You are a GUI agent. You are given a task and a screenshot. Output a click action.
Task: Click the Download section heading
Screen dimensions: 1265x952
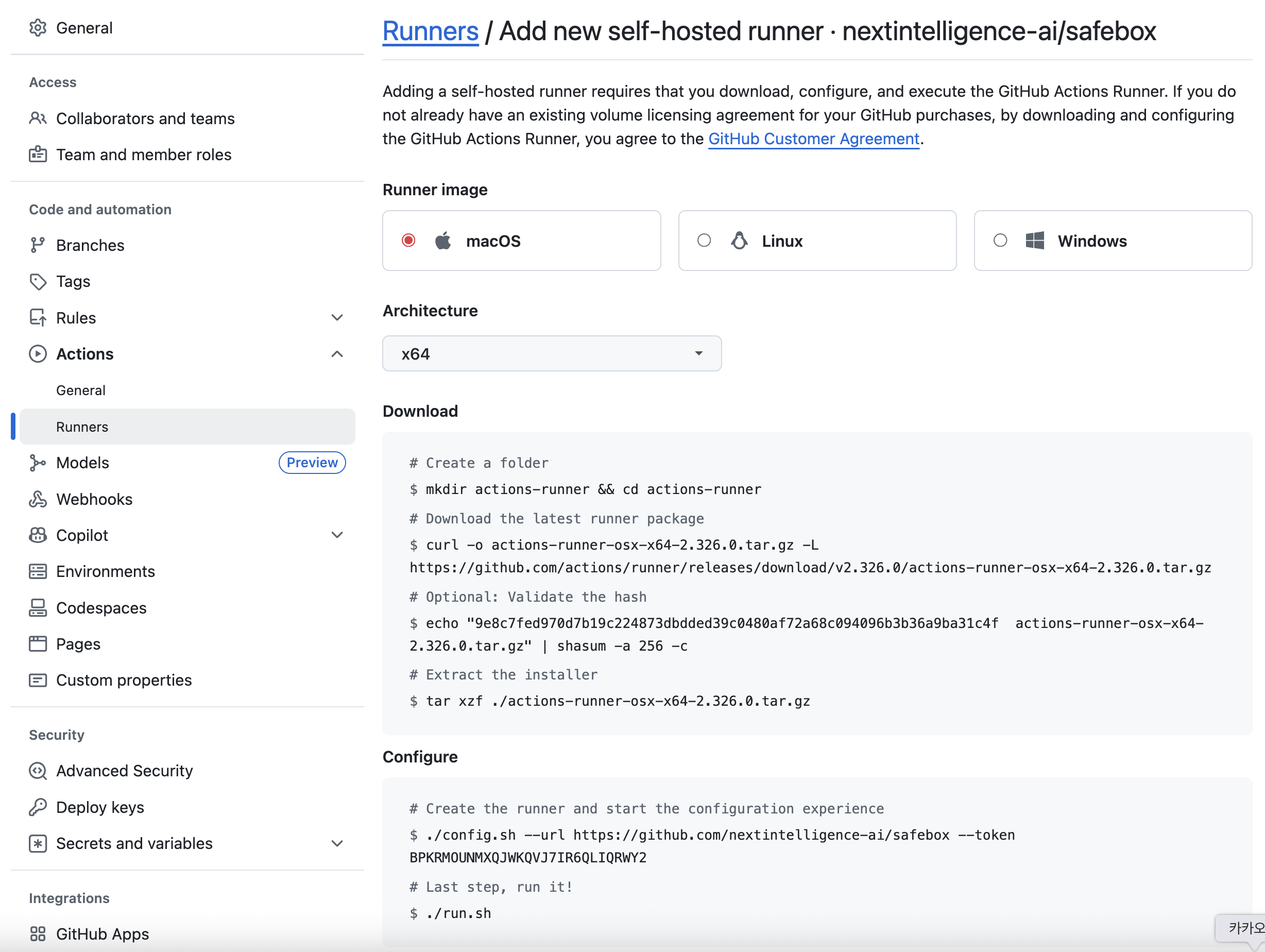coord(420,411)
